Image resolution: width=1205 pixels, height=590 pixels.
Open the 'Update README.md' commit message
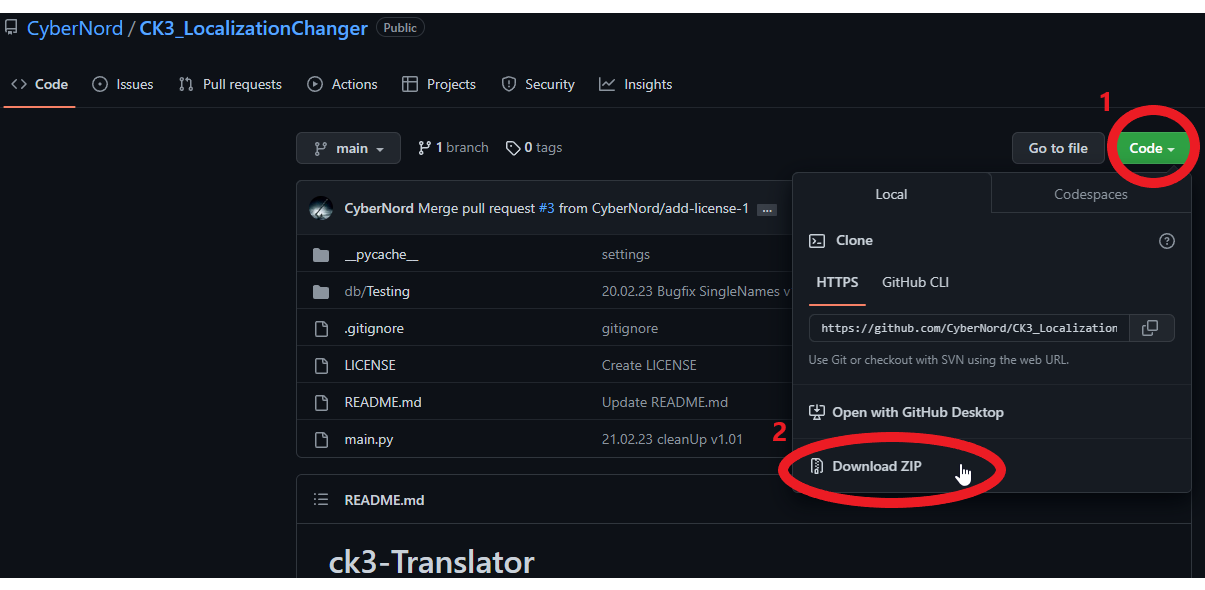tap(665, 402)
